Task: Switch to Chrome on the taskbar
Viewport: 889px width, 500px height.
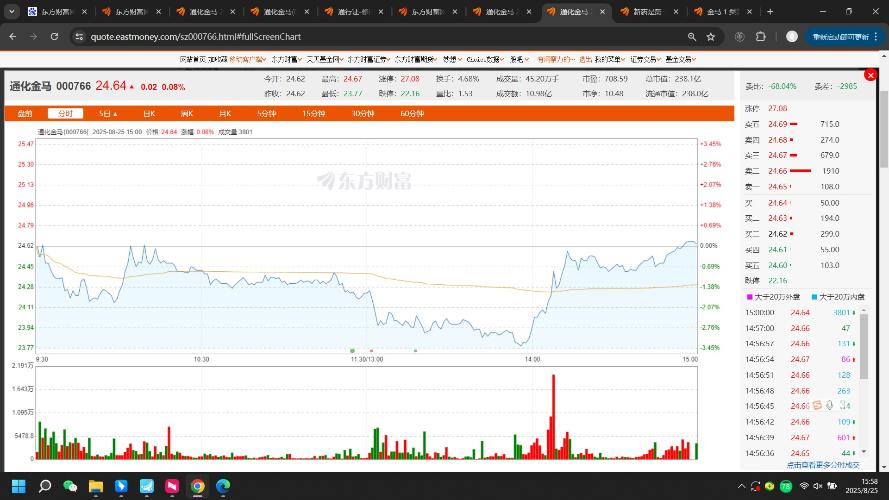Action: [197, 486]
